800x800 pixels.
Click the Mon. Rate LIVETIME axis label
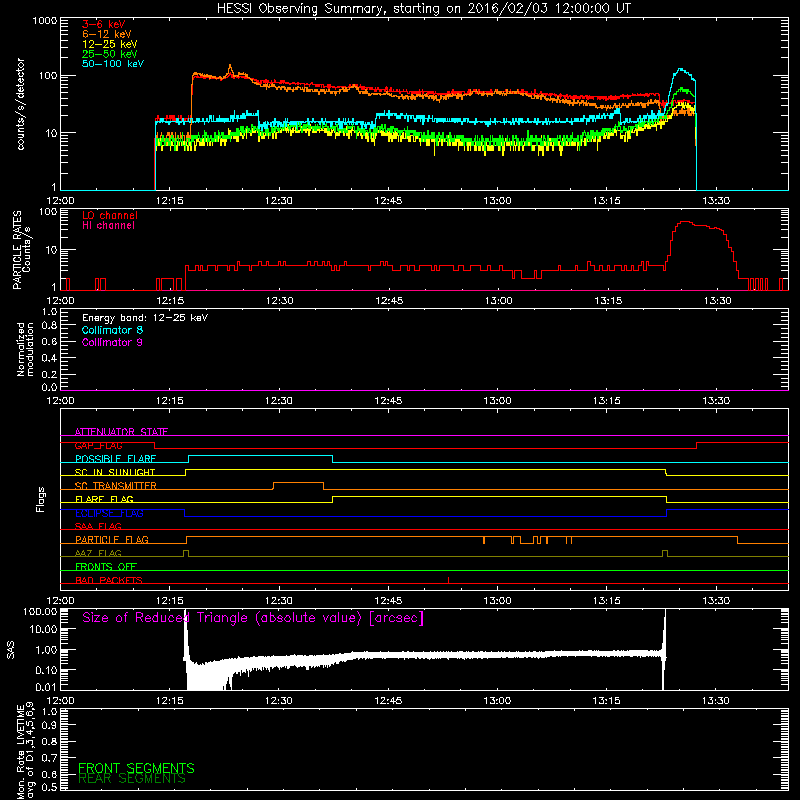tap(25, 751)
